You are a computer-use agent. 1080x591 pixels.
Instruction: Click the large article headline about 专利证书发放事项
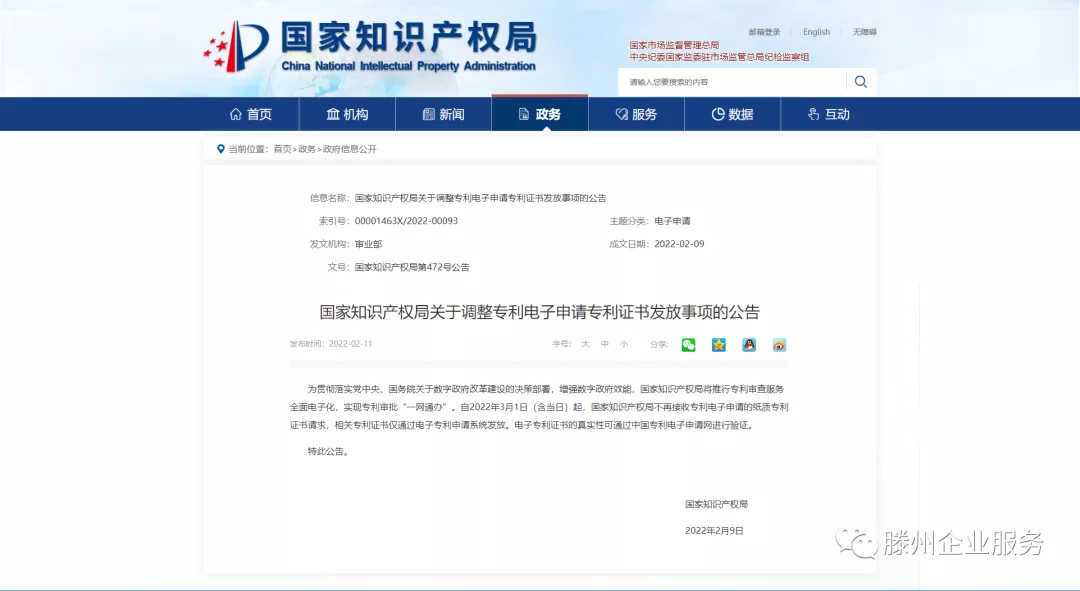[539, 312]
